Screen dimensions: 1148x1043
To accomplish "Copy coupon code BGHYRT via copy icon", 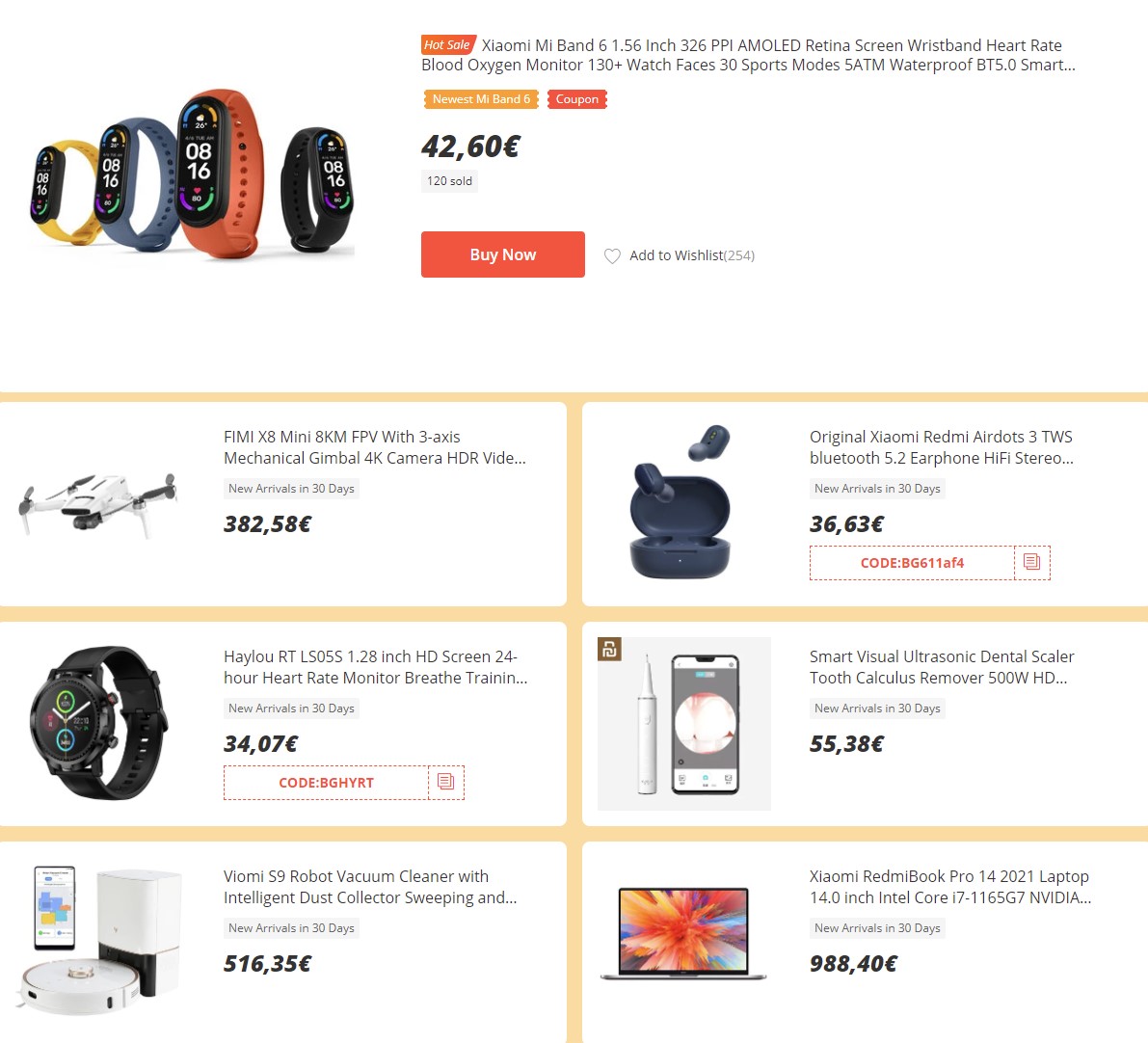I will 446,783.
